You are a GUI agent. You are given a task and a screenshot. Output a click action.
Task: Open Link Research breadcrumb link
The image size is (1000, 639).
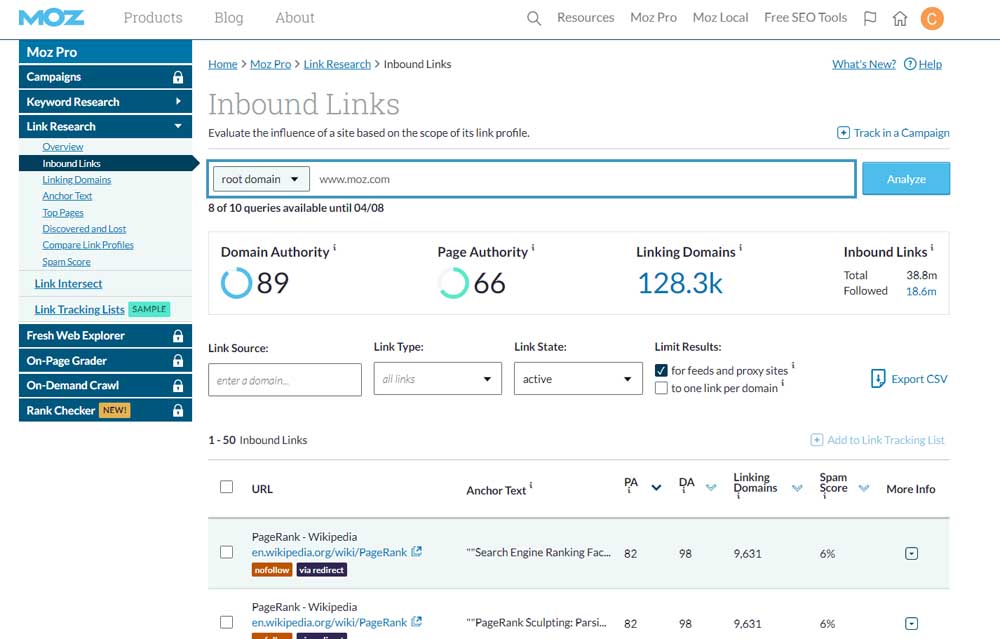[x=337, y=64]
